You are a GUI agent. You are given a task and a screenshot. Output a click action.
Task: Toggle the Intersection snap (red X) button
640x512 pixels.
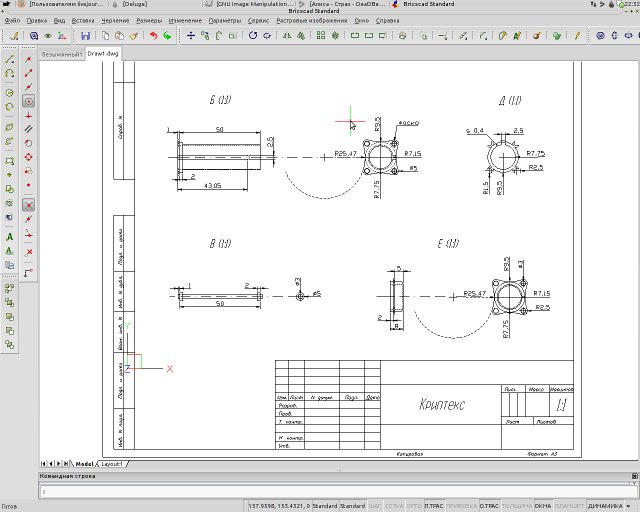click(x=28, y=205)
